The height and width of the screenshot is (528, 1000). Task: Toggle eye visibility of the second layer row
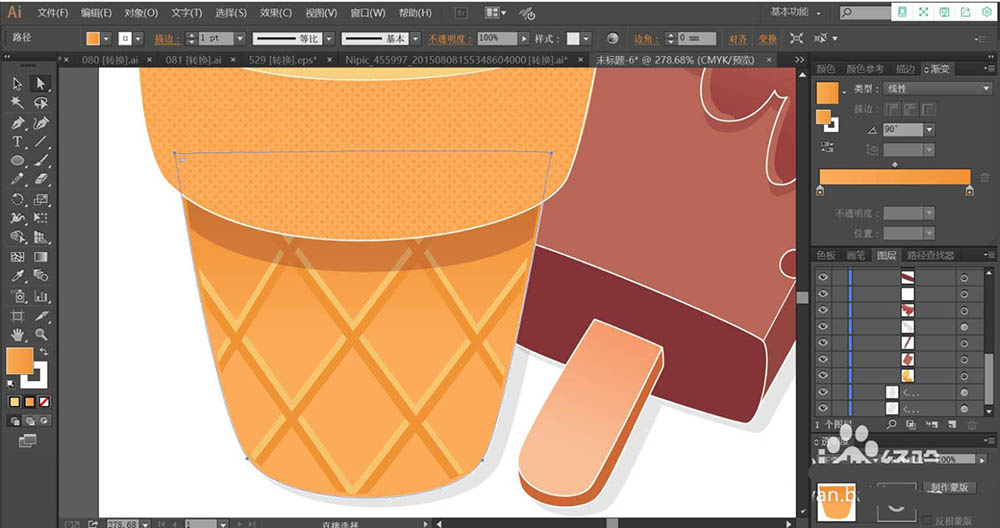click(823, 294)
